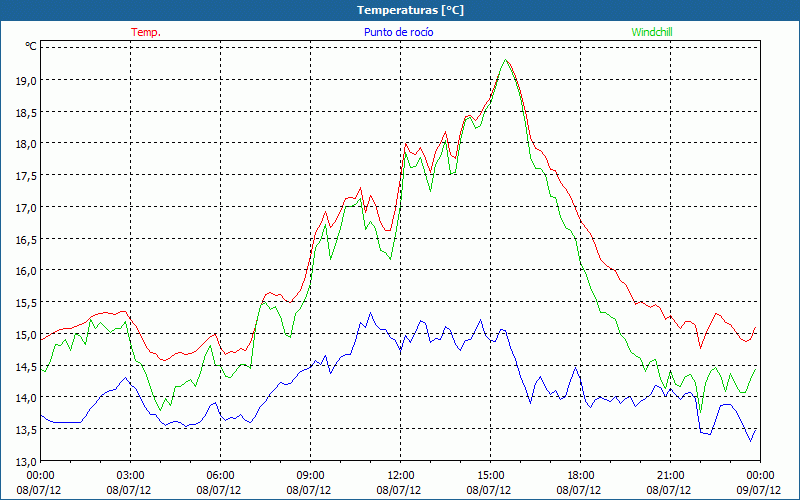The image size is (800, 500).
Task: Click the '12:00' time label
Action: pyautogui.click(x=401, y=476)
